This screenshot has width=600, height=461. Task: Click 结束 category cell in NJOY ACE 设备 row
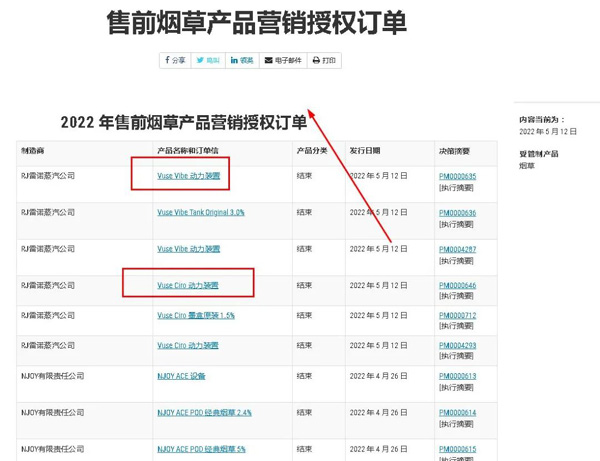[305, 376]
